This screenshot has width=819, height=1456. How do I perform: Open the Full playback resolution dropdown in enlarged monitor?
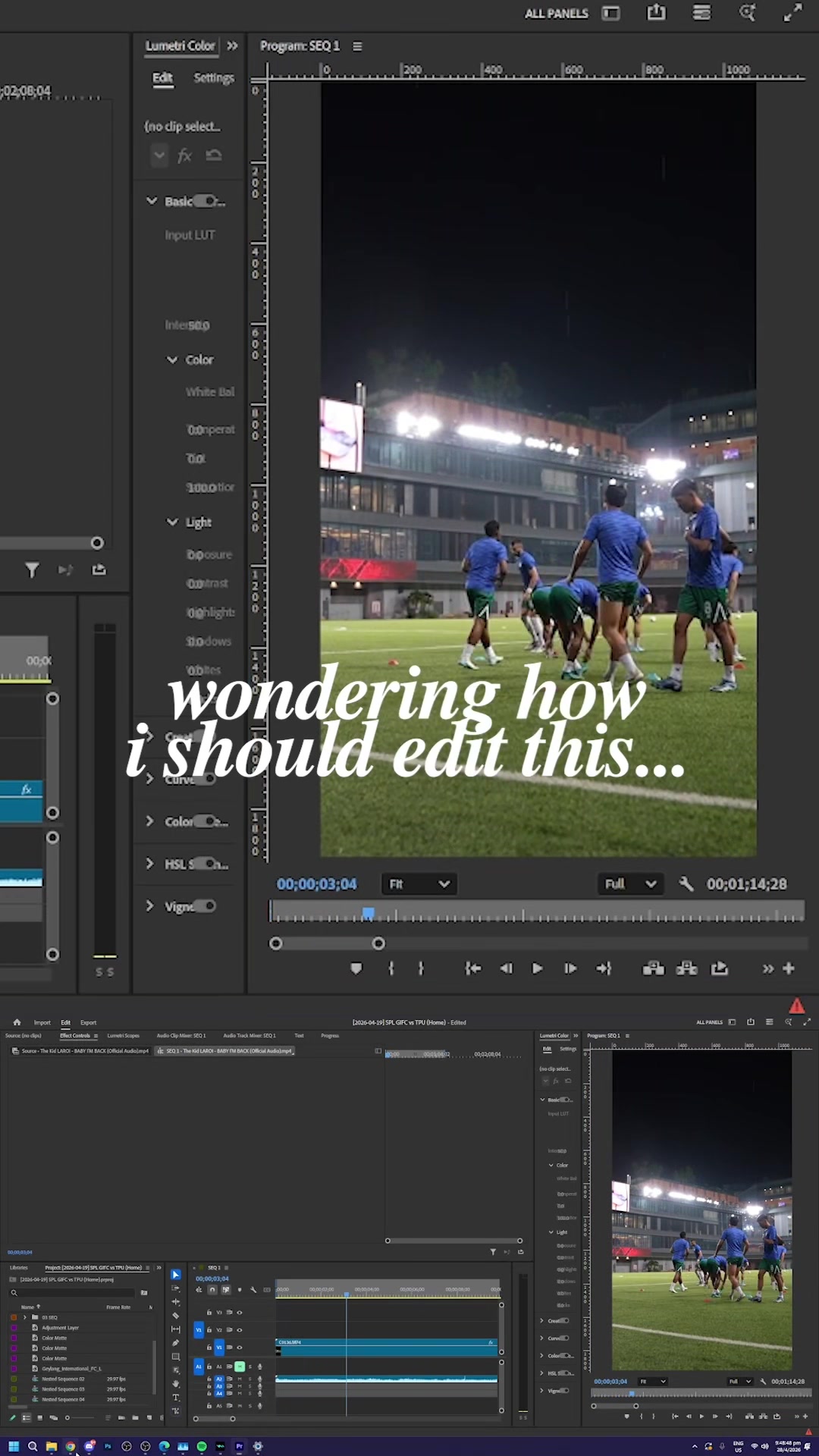click(x=630, y=883)
